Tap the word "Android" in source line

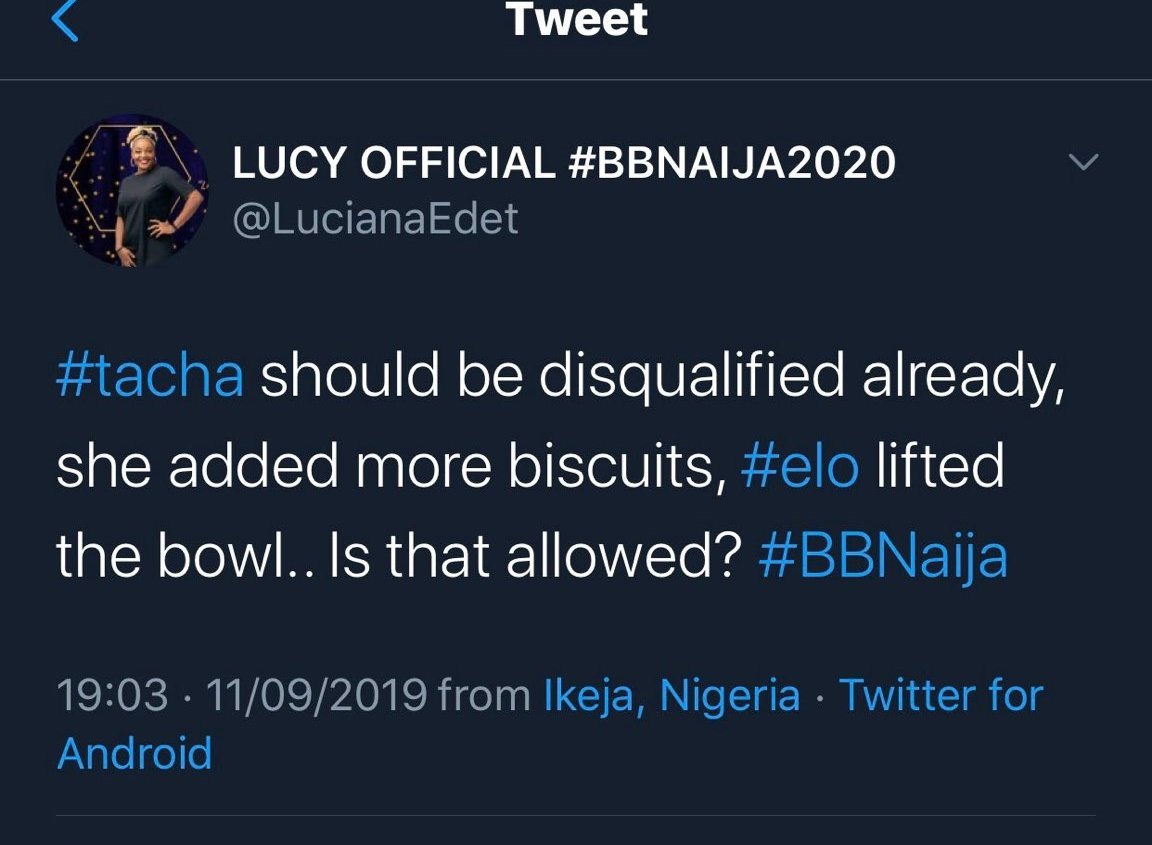click(x=135, y=753)
